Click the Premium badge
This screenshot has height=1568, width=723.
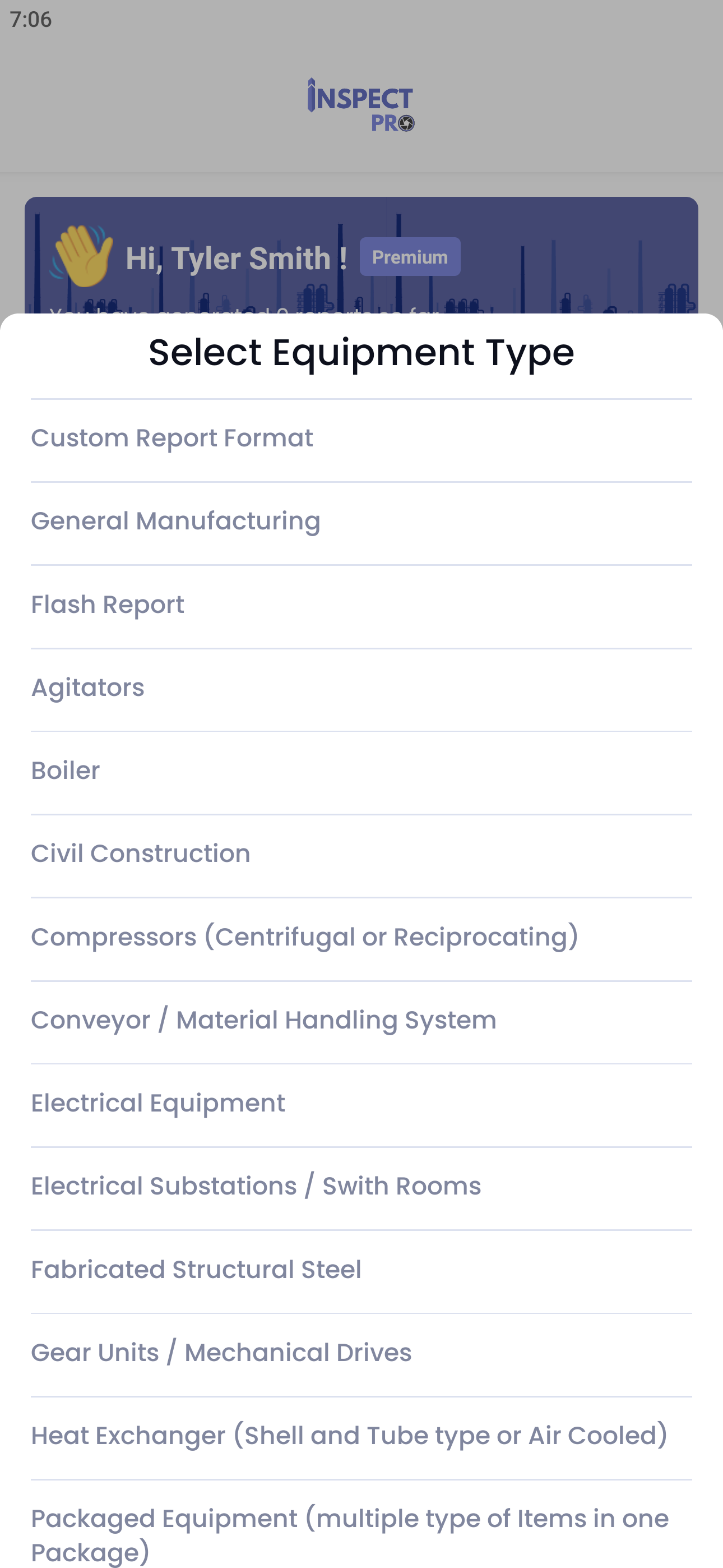(410, 257)
